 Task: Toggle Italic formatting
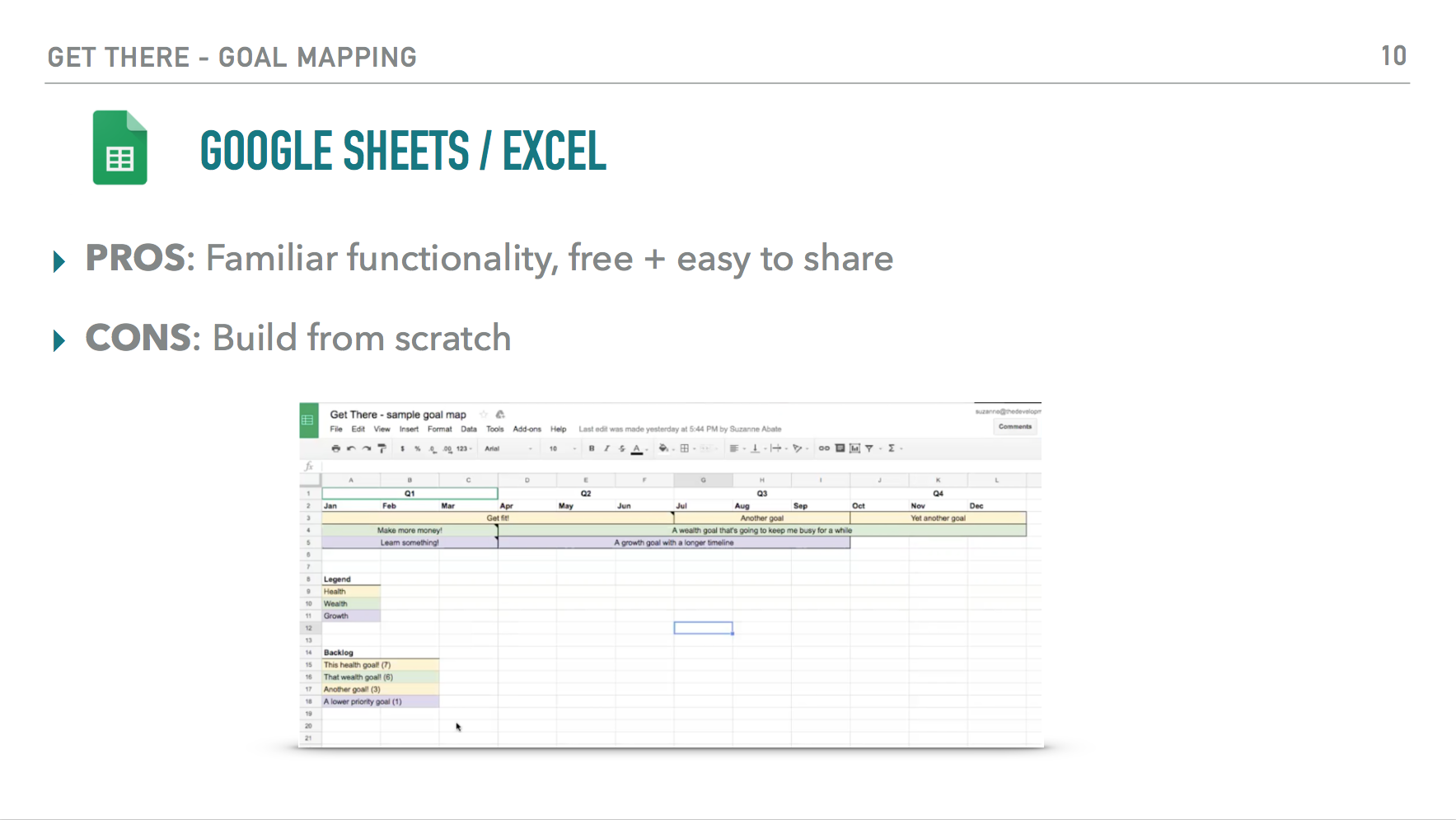(x=606, y=449)
